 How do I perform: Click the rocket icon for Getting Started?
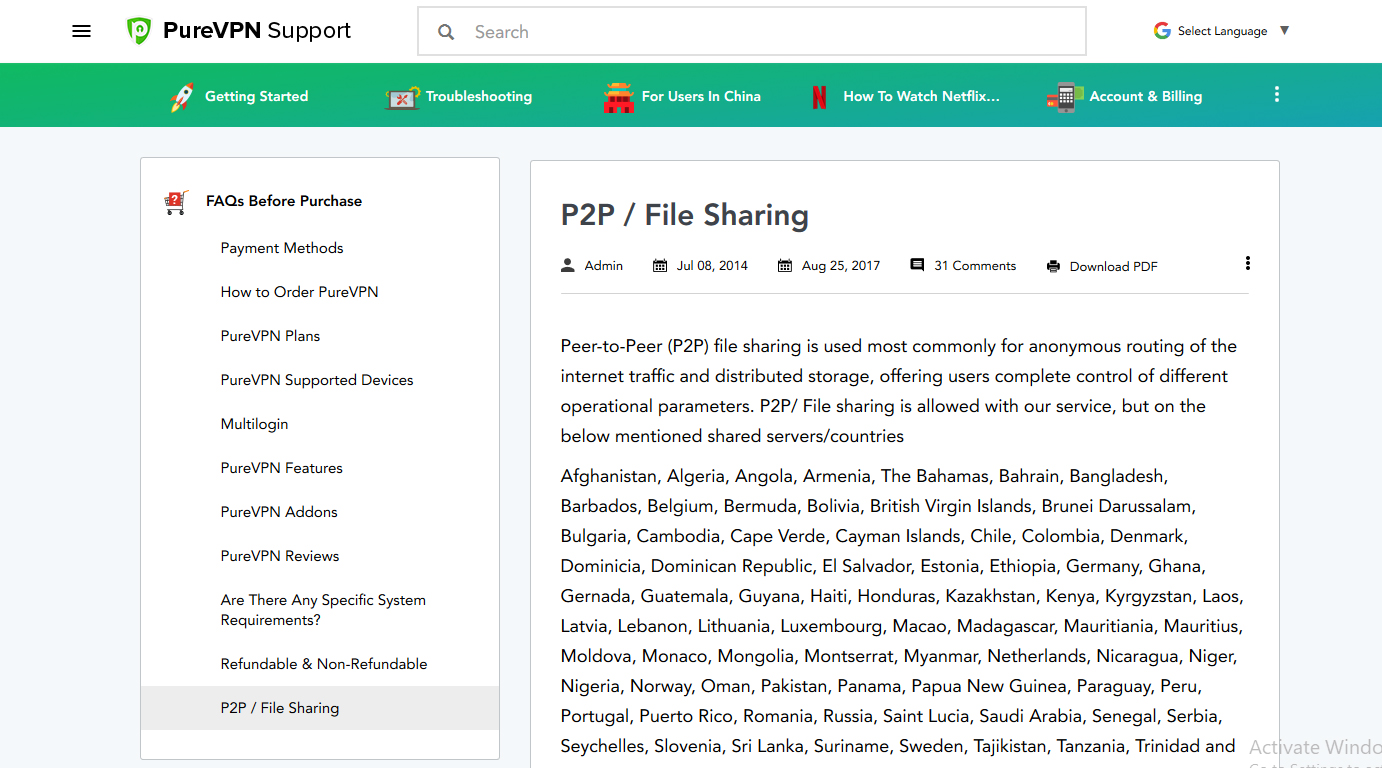click(x=182, y=96)
